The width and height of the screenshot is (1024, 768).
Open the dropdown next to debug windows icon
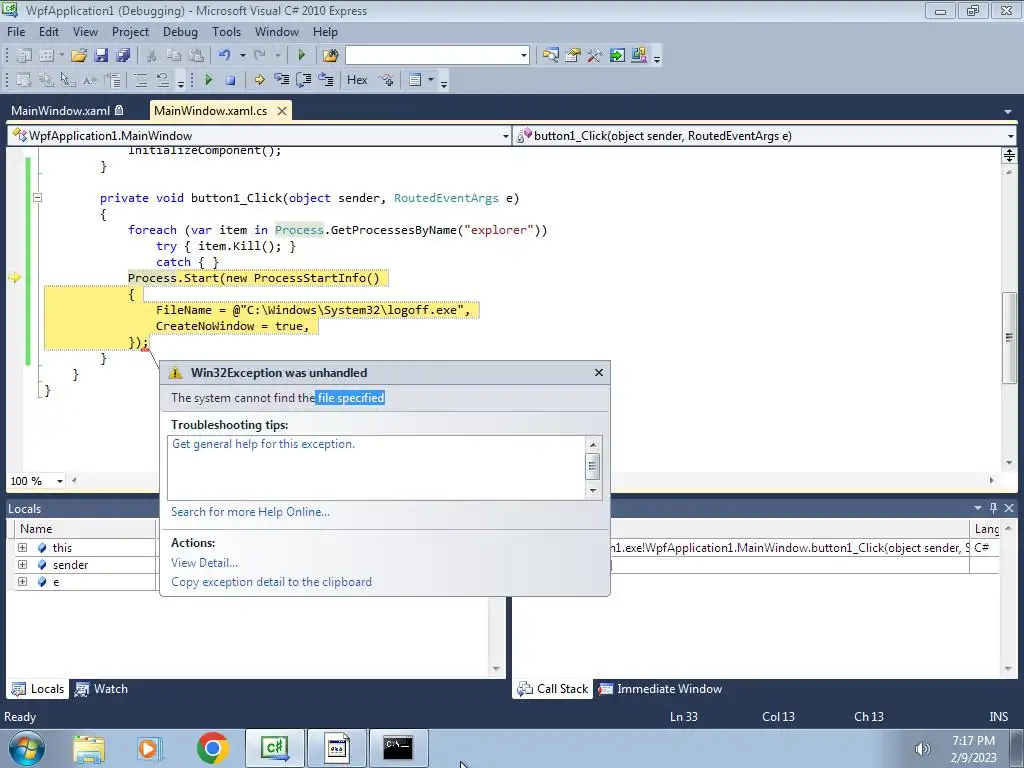coord(430,80)
